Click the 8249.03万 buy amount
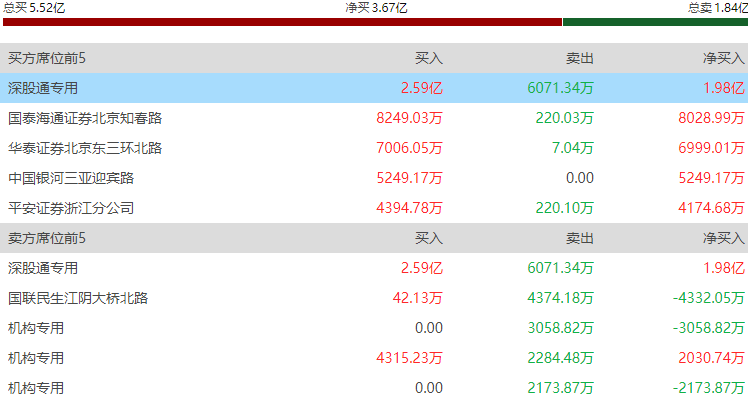Viewport: 748px width, 400px height. 409,118
